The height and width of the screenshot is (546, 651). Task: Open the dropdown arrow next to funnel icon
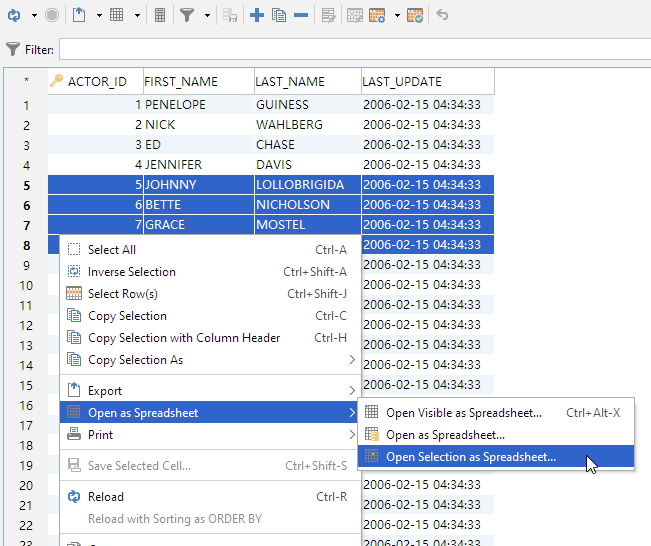(x=208, y=15)
